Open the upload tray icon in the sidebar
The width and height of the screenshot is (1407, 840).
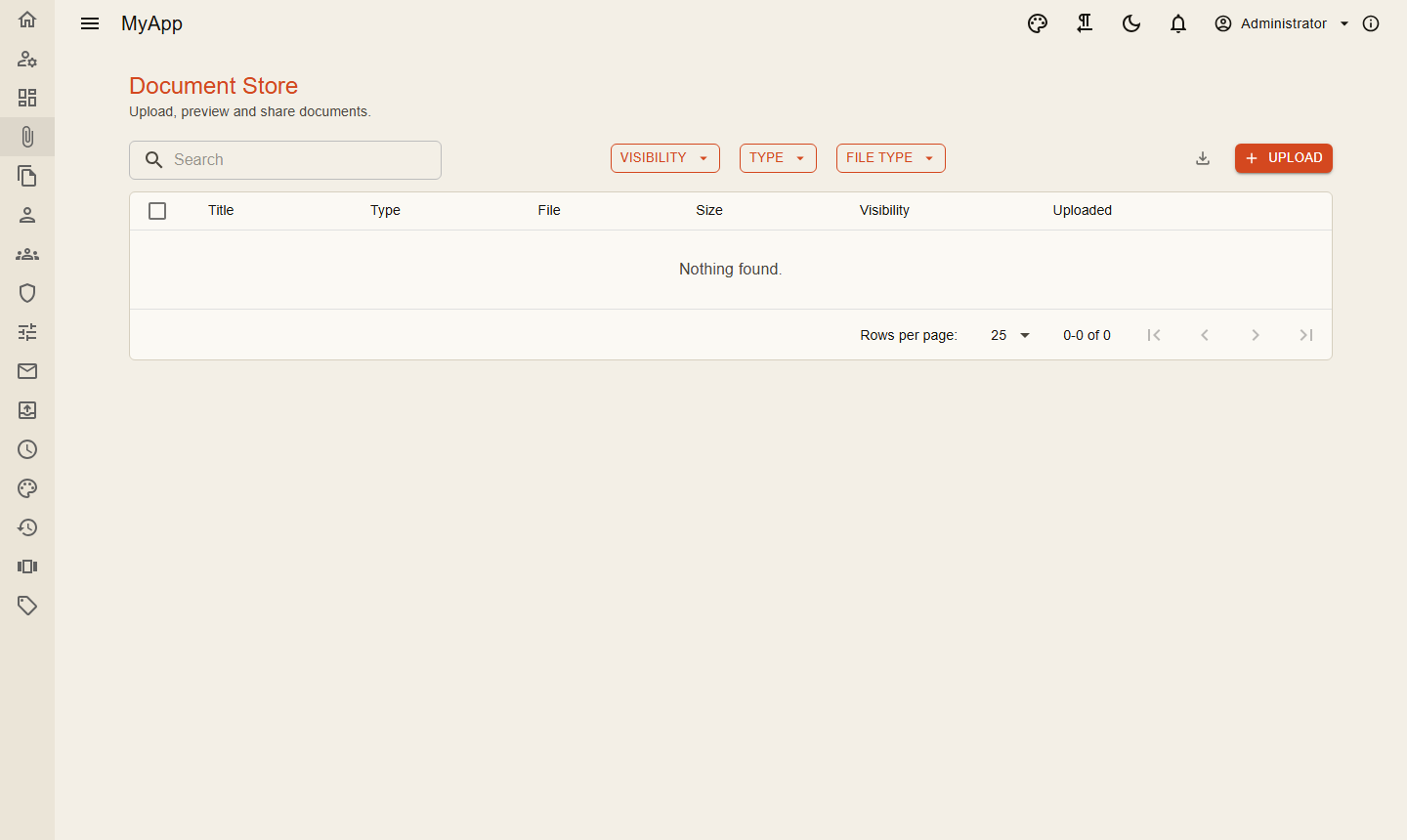[x=27, y=410]
